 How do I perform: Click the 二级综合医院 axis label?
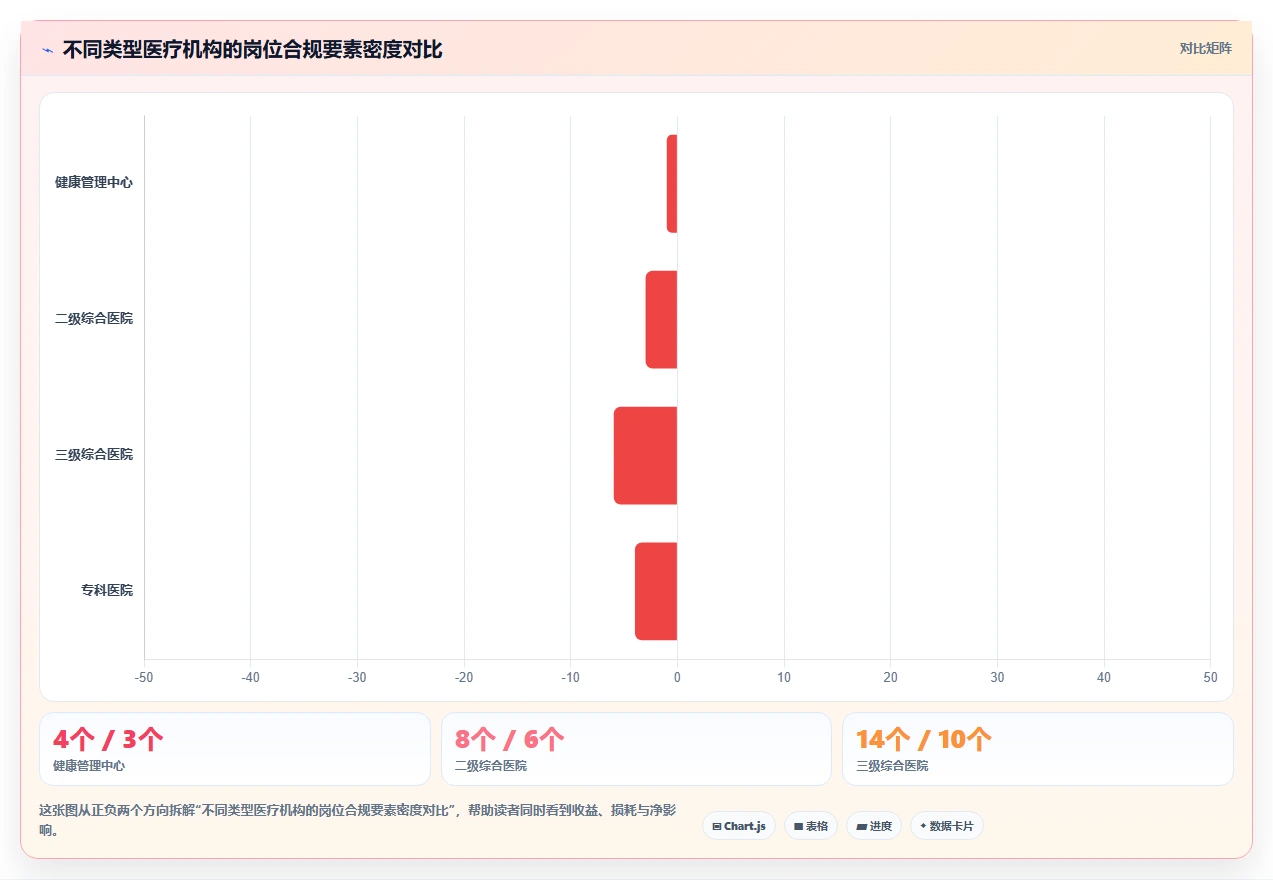[x=94, y=319]
